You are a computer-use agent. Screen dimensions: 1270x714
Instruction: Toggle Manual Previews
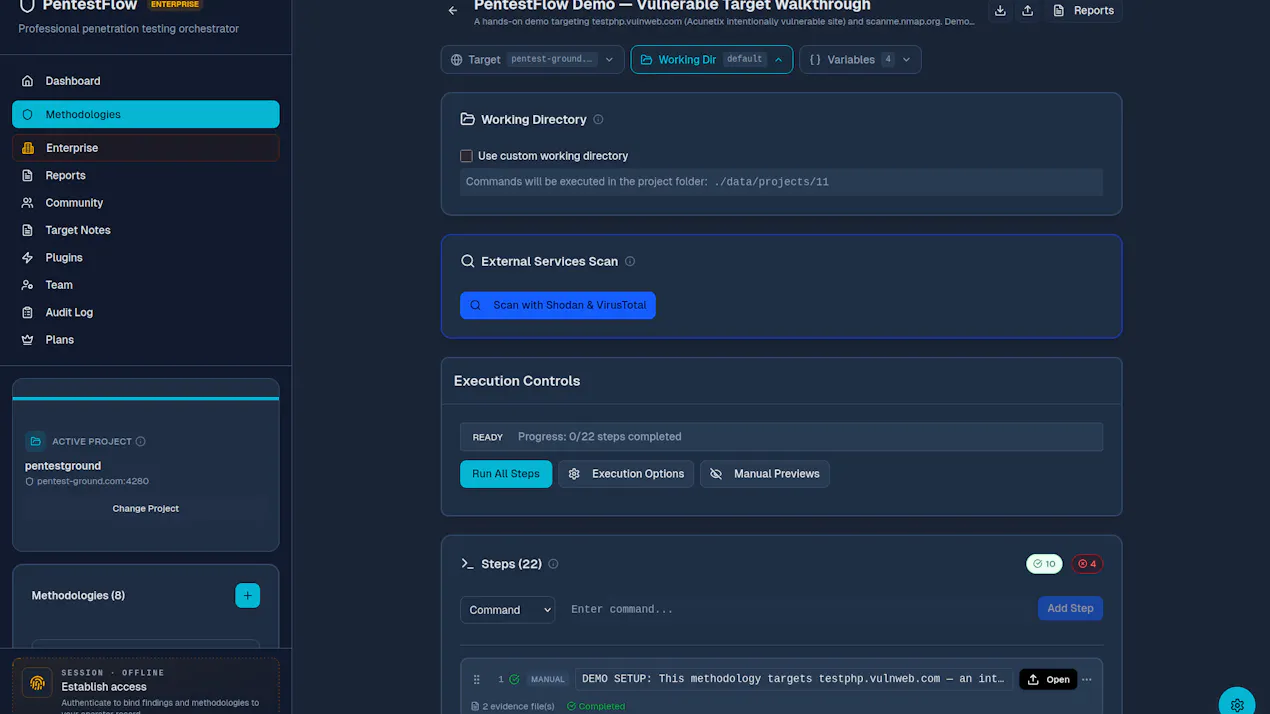(764, 474)
